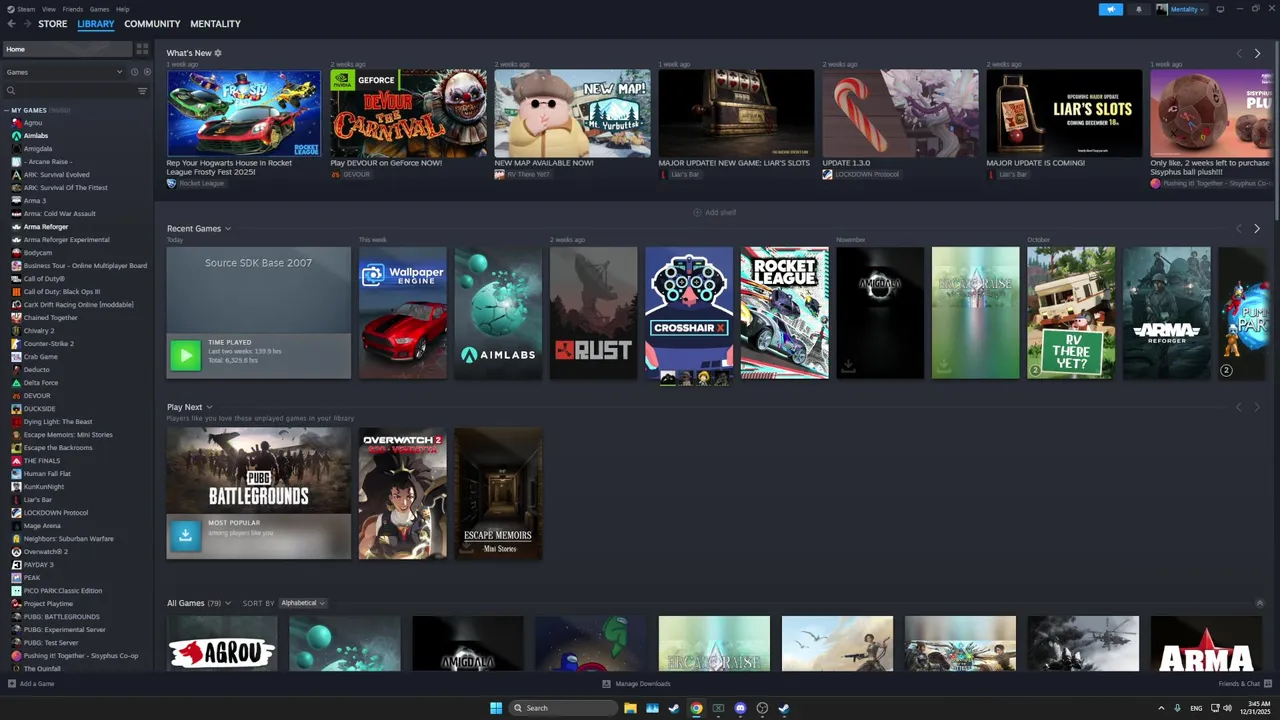Open the Friends menu
Screen dimensions: 1280x720
click(x=73, y=9)
